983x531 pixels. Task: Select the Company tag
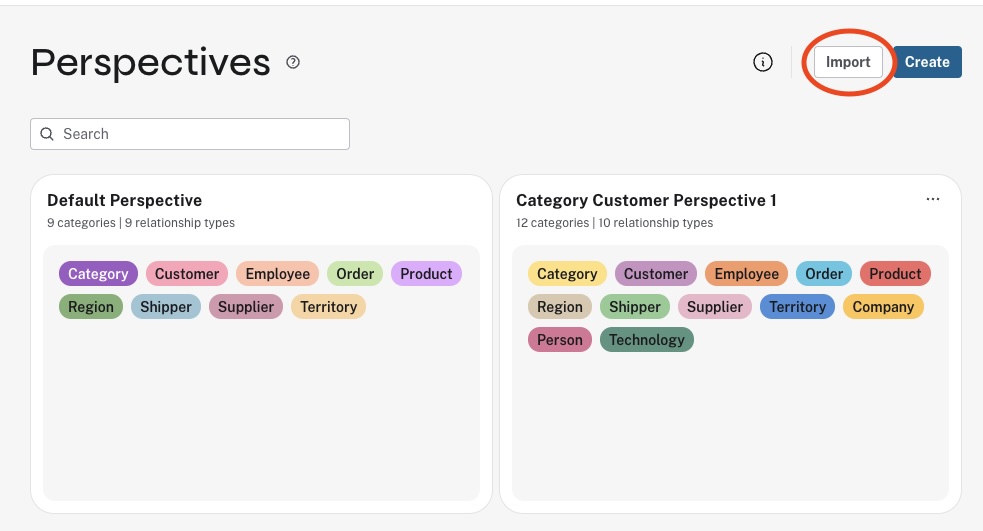(x=883, y=307)
